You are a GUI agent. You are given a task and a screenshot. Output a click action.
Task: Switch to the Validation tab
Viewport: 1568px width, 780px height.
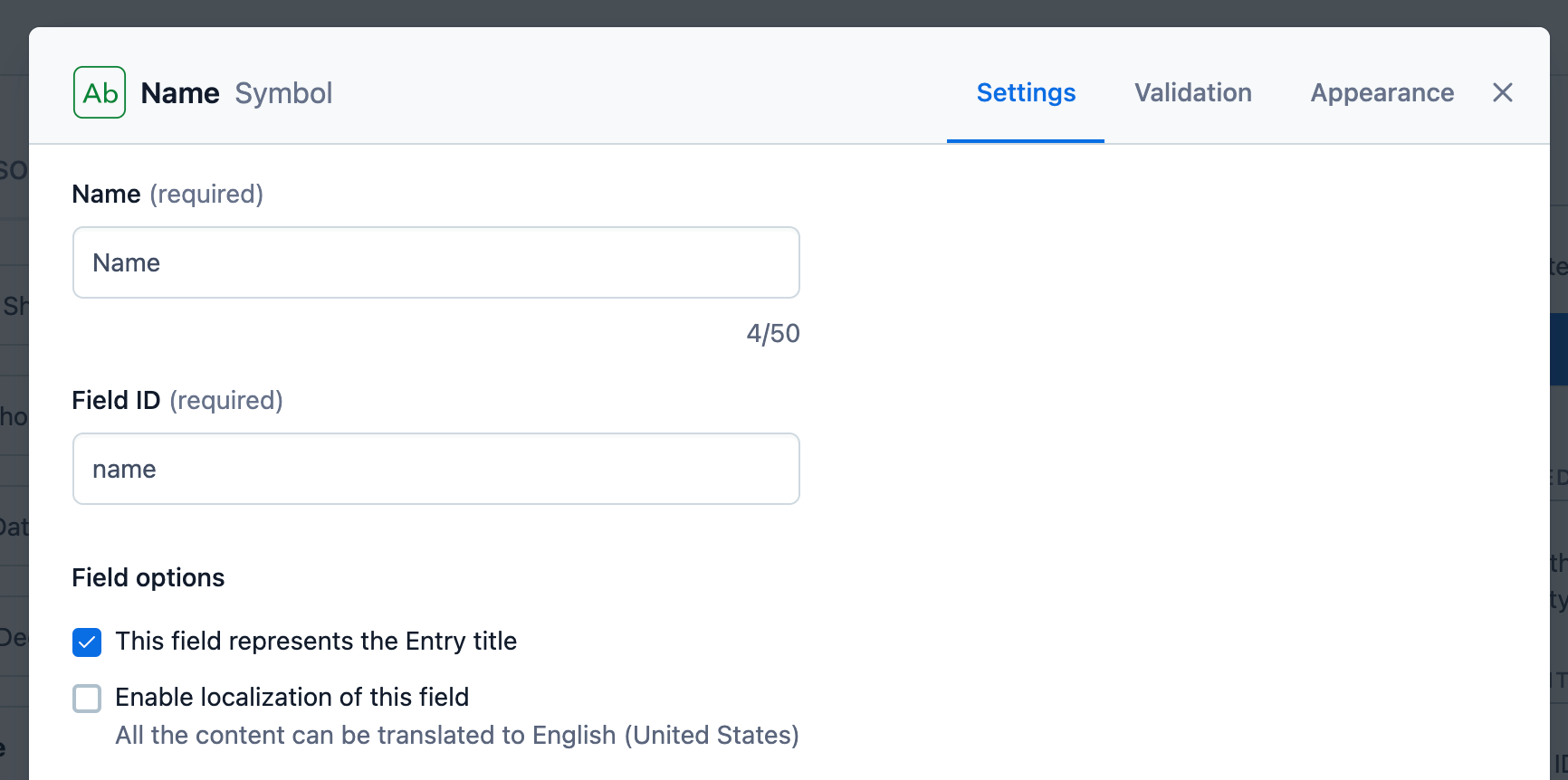click(1193, 92)
